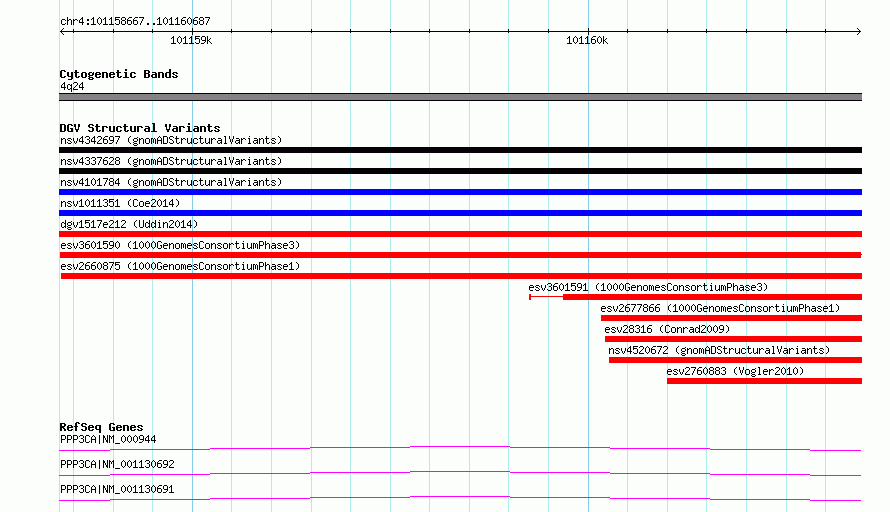Screen dimensions: 890x512
Task: Click the 101159k ruler tick label
Action: point(191,40)
